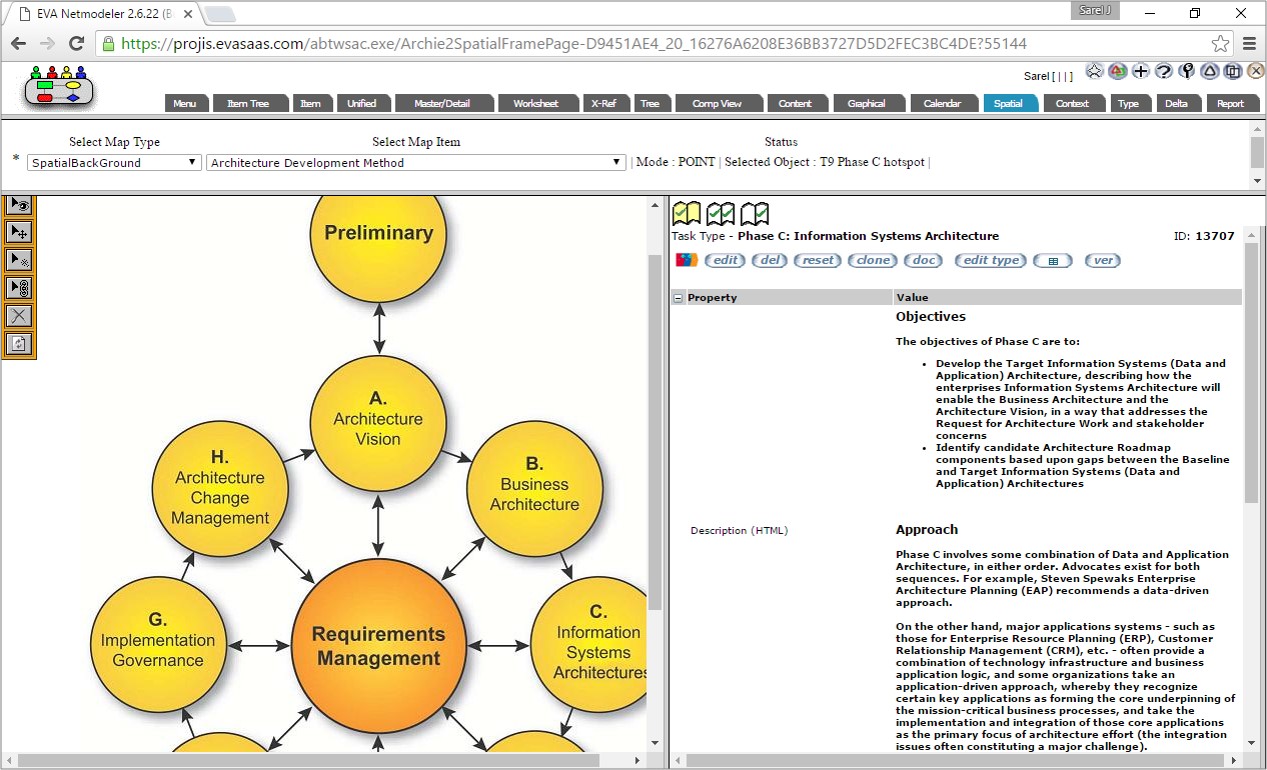Reload the browser page
Image resolution: width=1267 pixels, height=770 pixels.
click(76, 44)
